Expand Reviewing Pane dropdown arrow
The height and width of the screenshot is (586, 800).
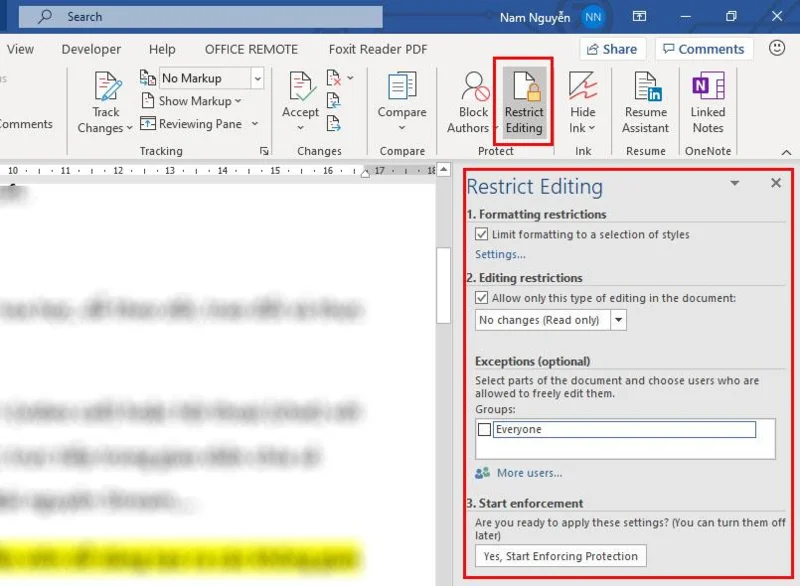[255, 124]
